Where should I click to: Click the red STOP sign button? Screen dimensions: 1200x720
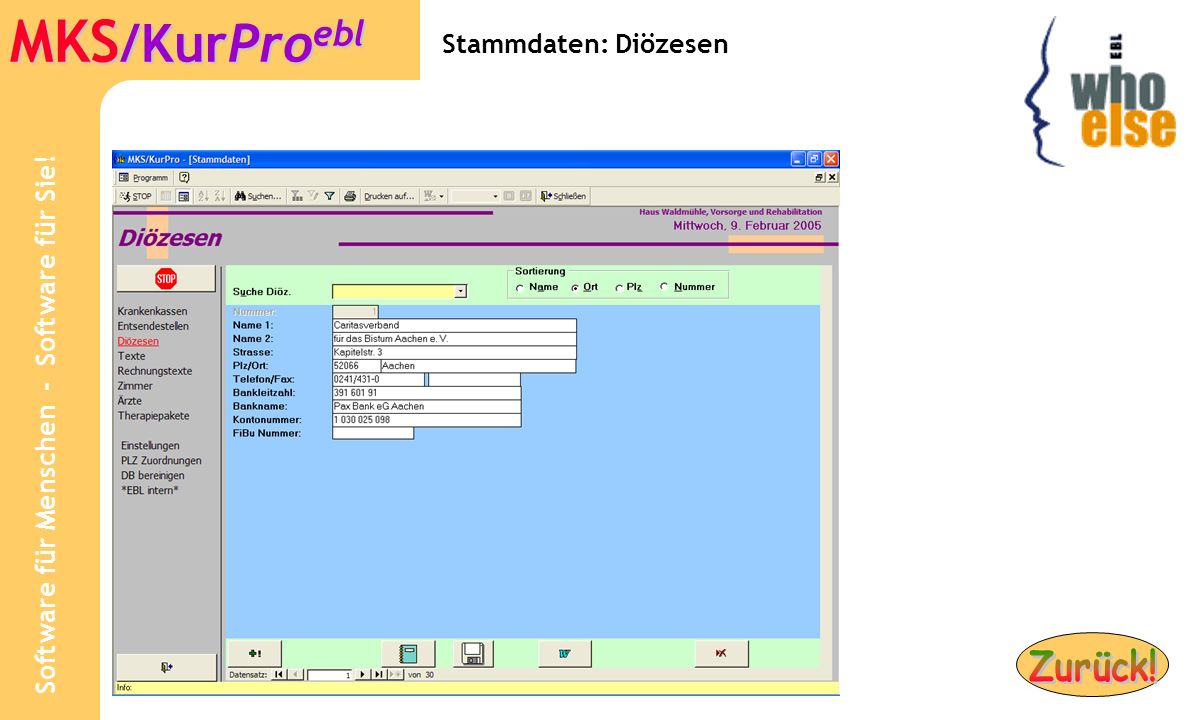pyautogui.click(x=166, y=278)
